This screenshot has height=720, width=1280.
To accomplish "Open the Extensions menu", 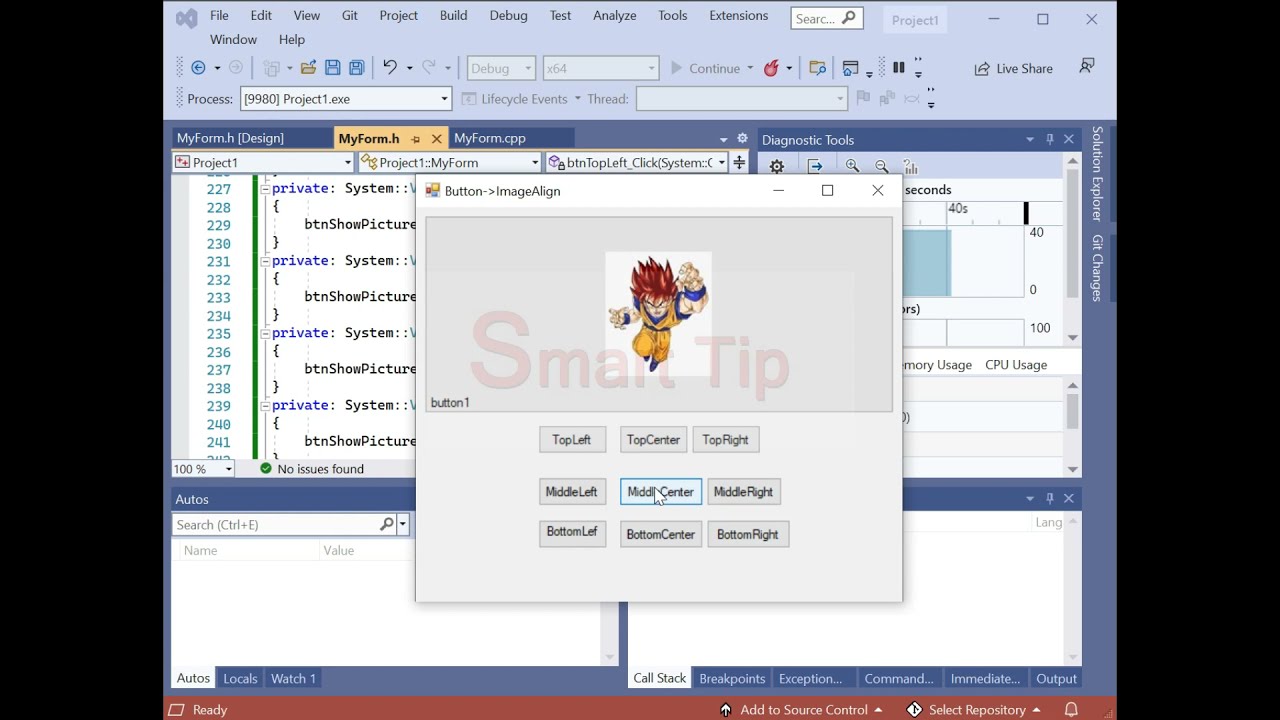I will coord(738,16).
